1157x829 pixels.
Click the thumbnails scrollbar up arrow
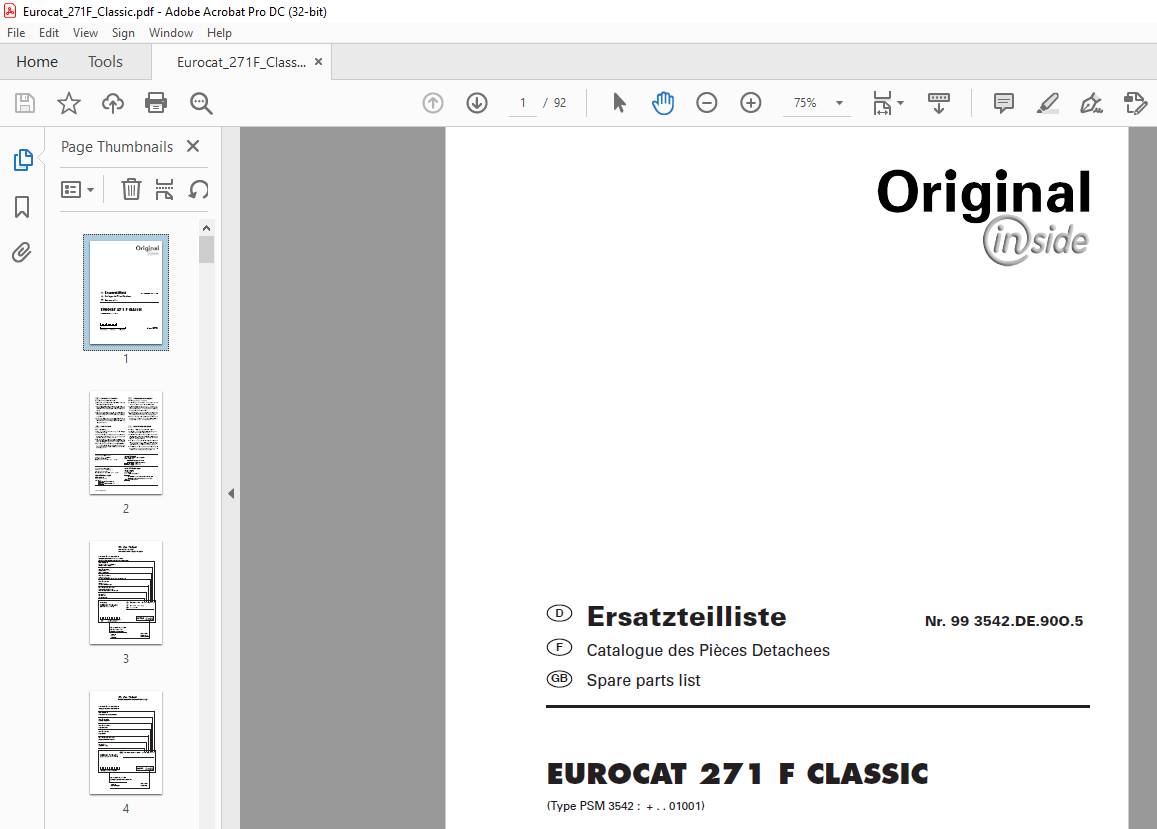tap(207, 227)
